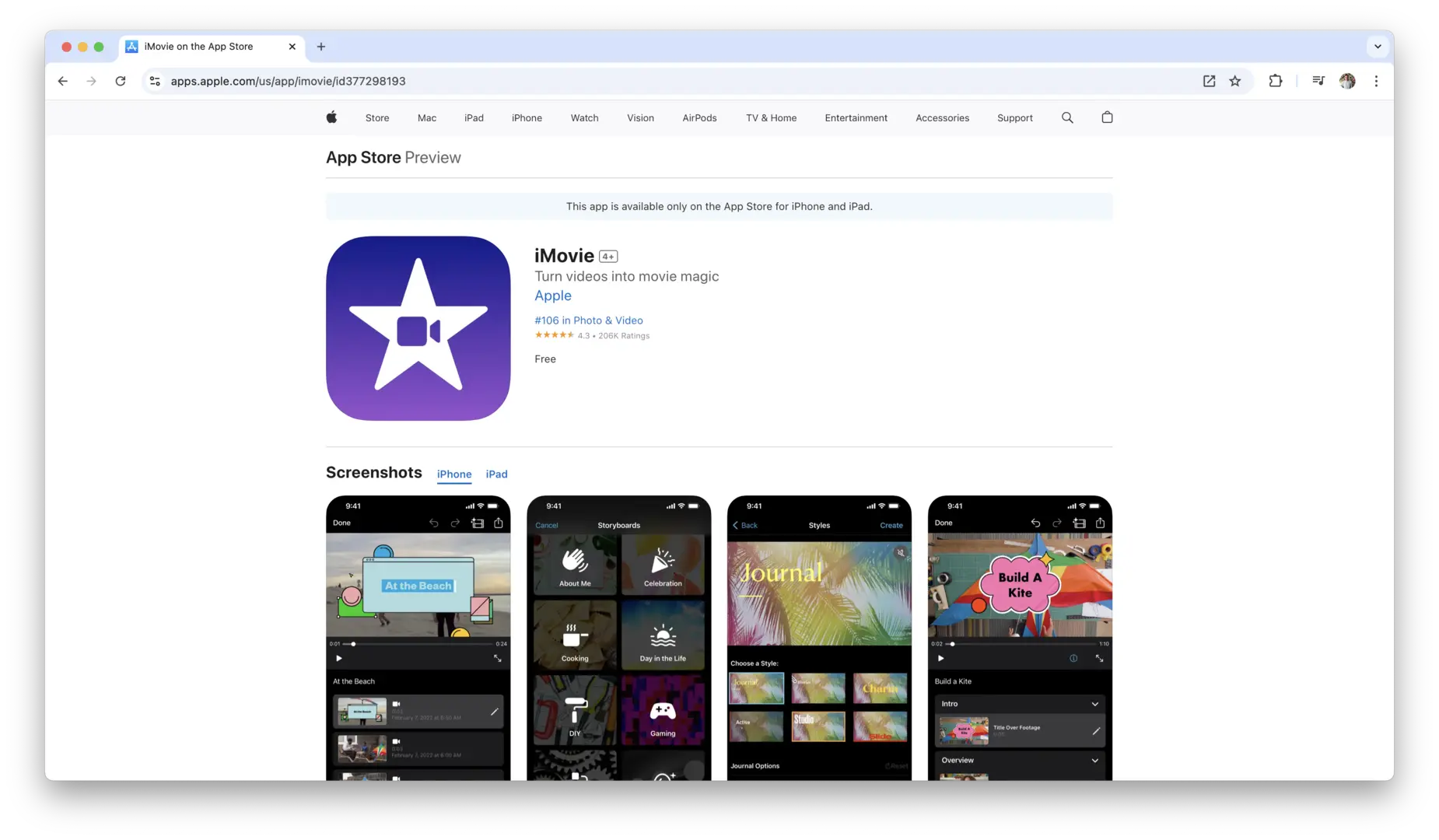Click the playback scrubber in beach screenshot

pos(353,644)
